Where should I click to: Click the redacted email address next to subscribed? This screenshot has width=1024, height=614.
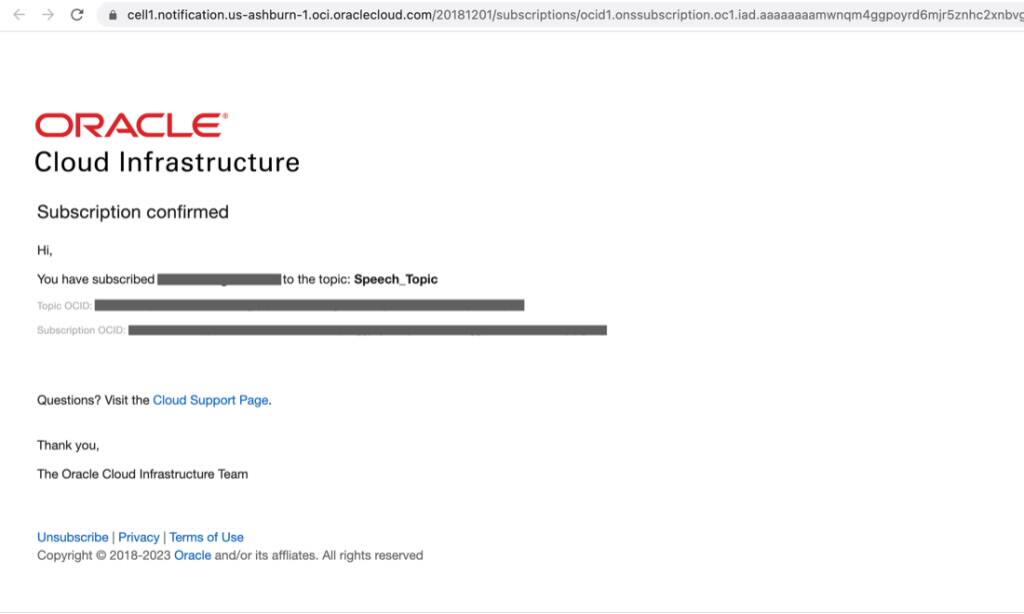pyautogui.click(x=218, y=279)
